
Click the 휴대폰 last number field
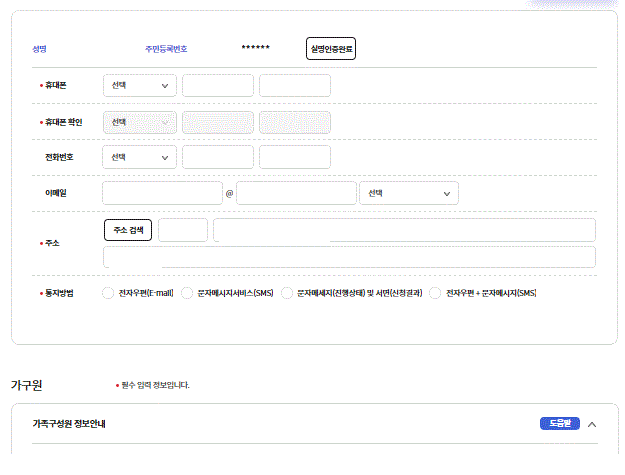[295, 85]
